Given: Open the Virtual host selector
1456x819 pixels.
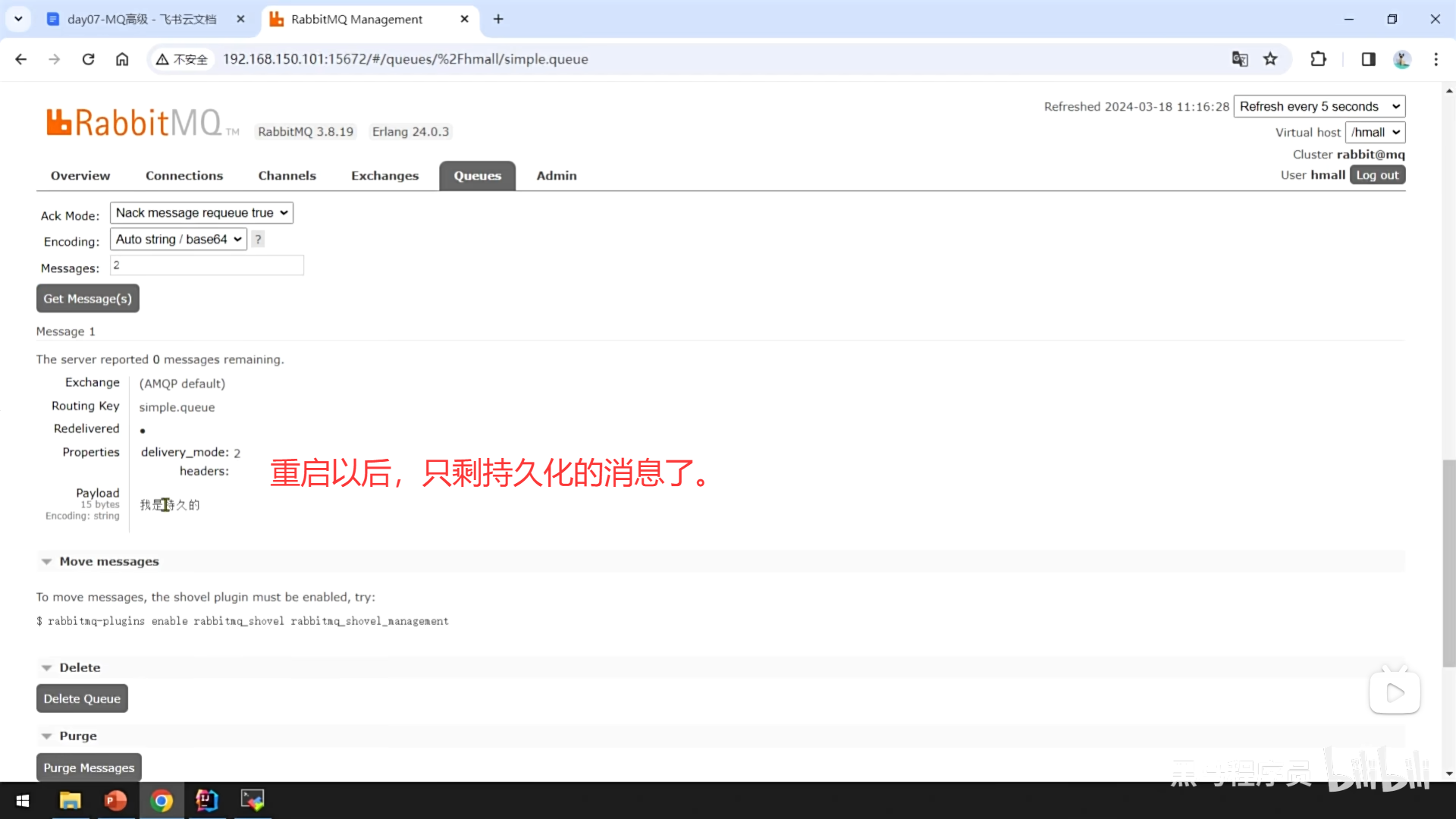Looking at the screenshot, I should [1375, 133].
